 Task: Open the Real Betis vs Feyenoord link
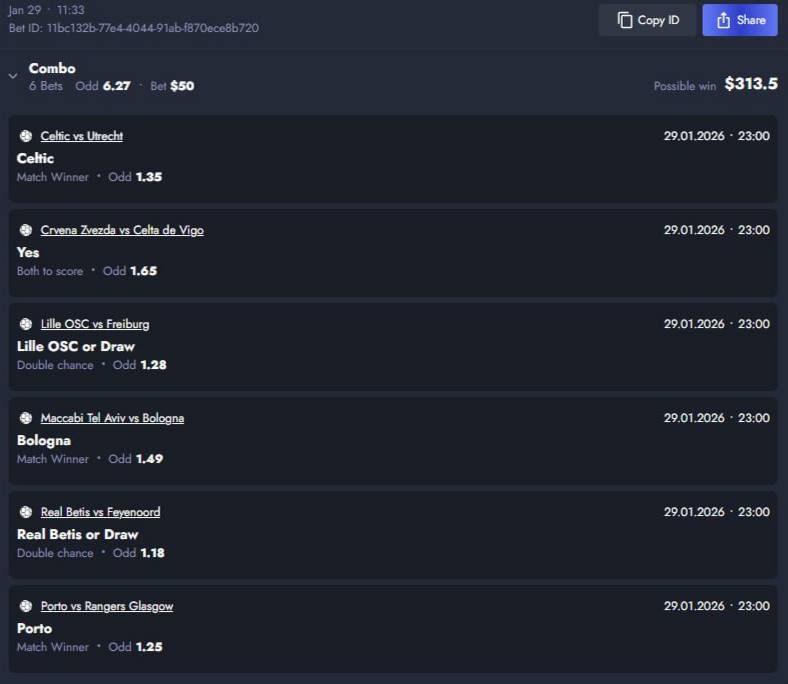(100, 512)
